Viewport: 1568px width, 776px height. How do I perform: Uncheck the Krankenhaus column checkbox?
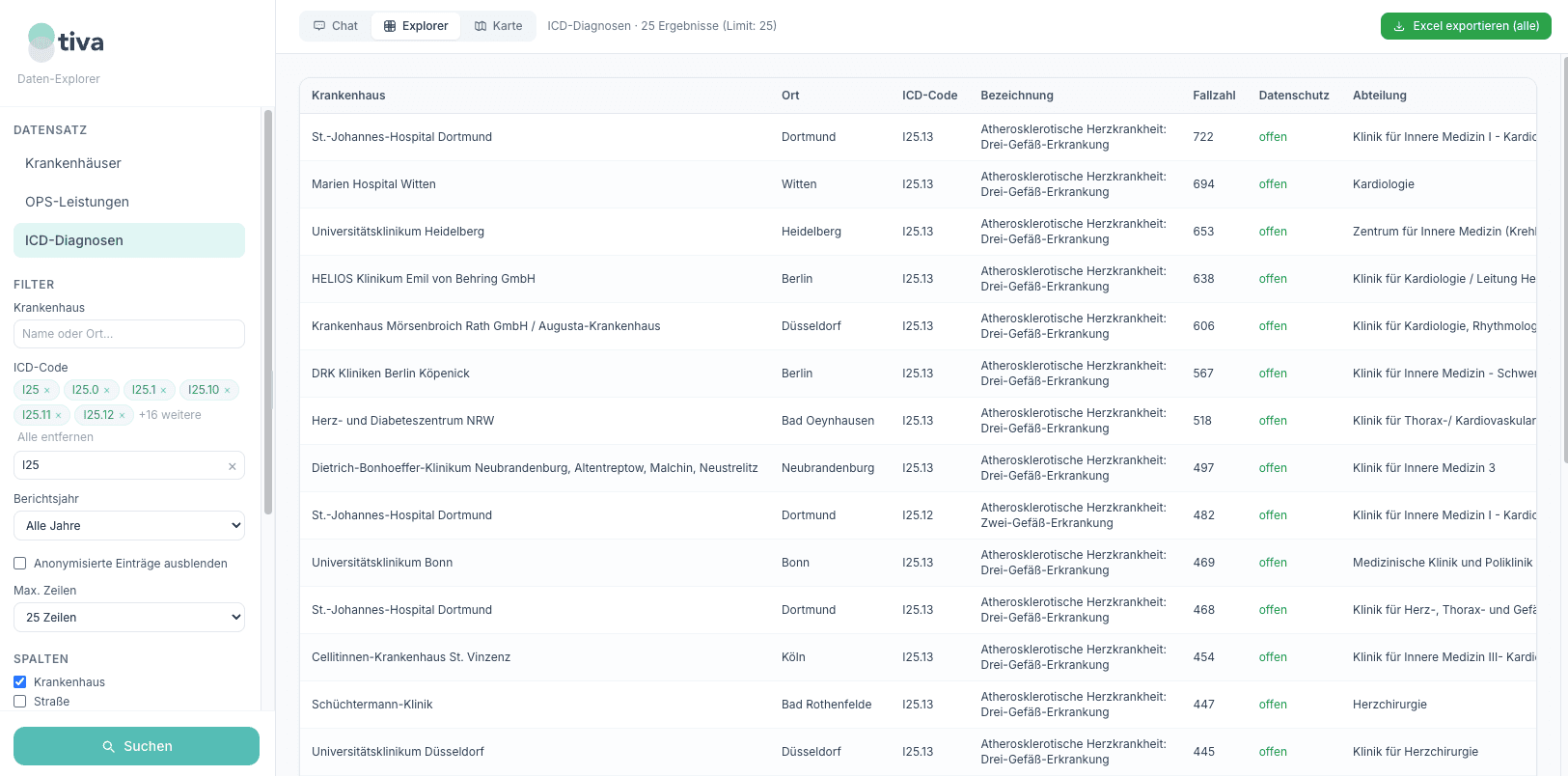coord(19,682)
